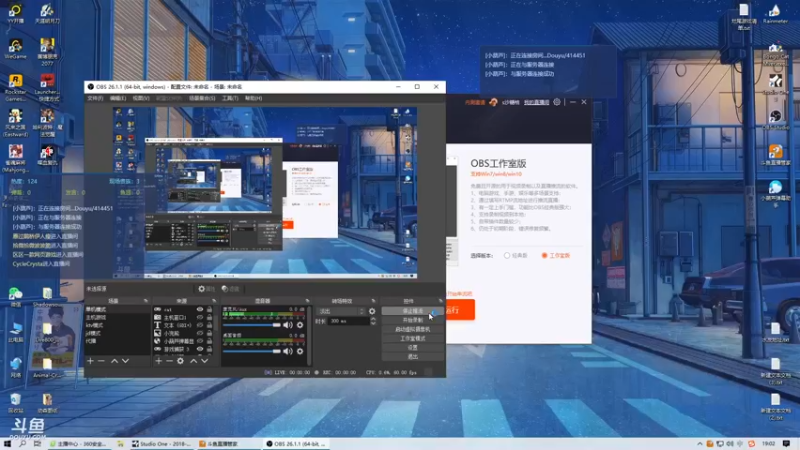Open the 工具(T) menu in OBS
Image resolution: width=800 pixels, height=450 pixels.
tap(230, 98)
